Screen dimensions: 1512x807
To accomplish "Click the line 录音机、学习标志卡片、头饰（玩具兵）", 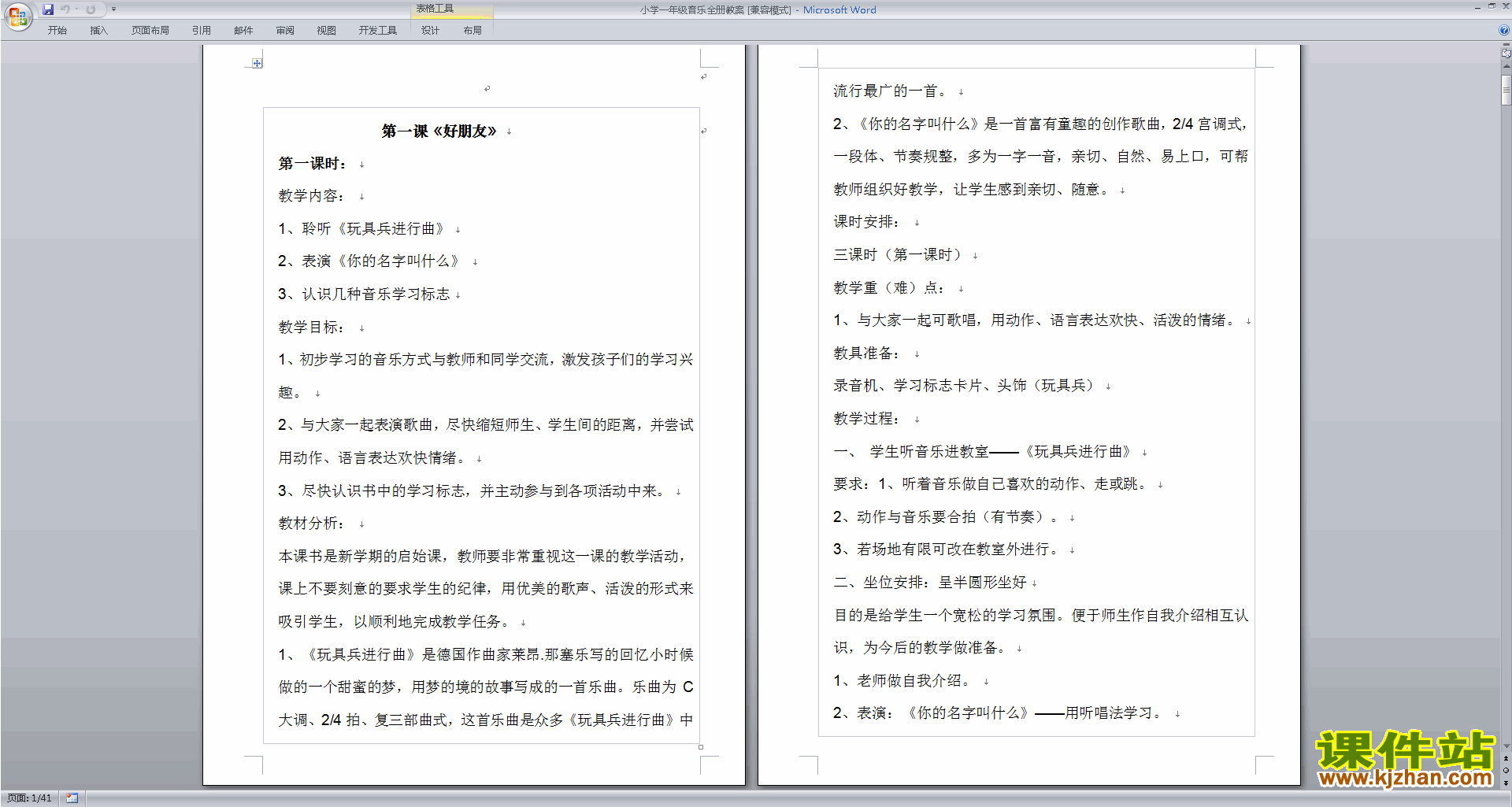I will [965, 386].
